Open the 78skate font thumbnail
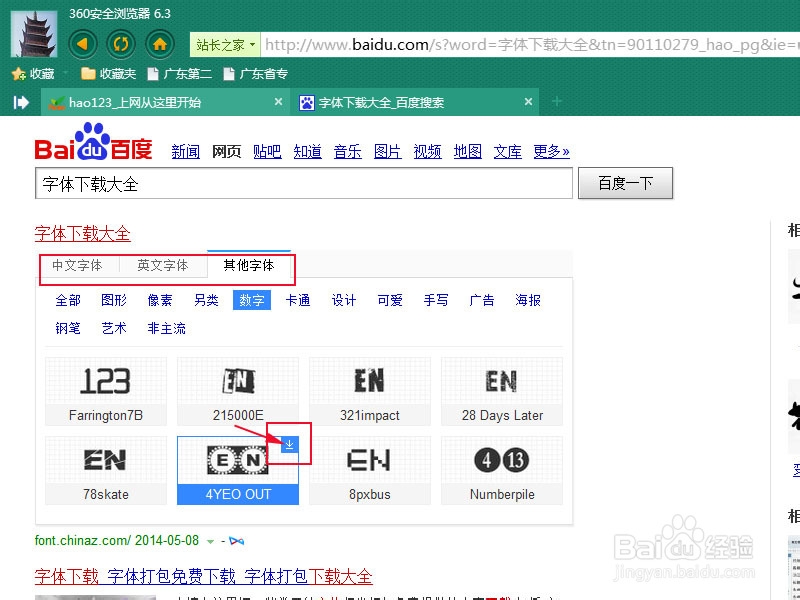This screenshot has height=600, width=800. pos(106,470)
